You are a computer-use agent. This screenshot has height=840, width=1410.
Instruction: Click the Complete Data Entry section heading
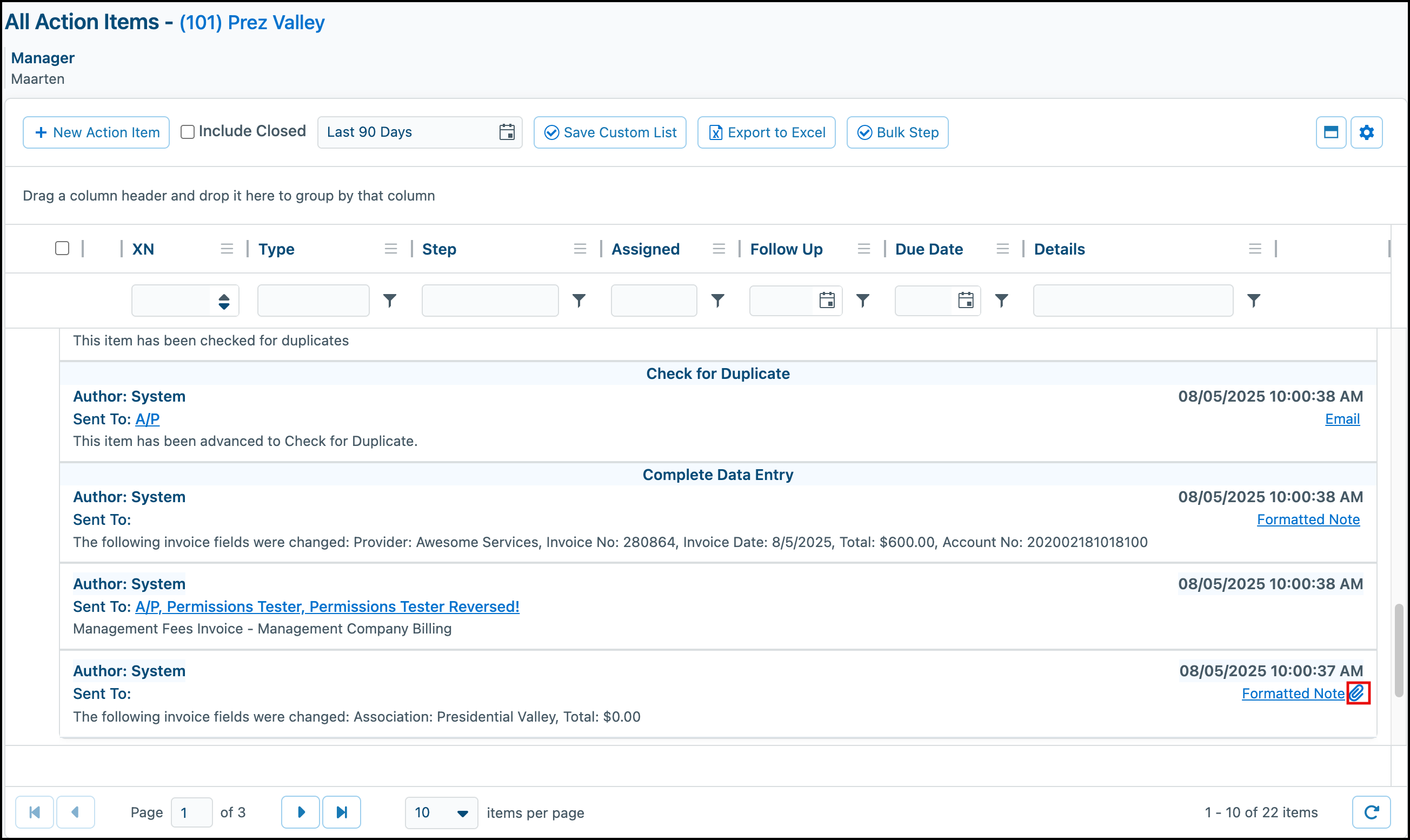(x=717, y=475)
